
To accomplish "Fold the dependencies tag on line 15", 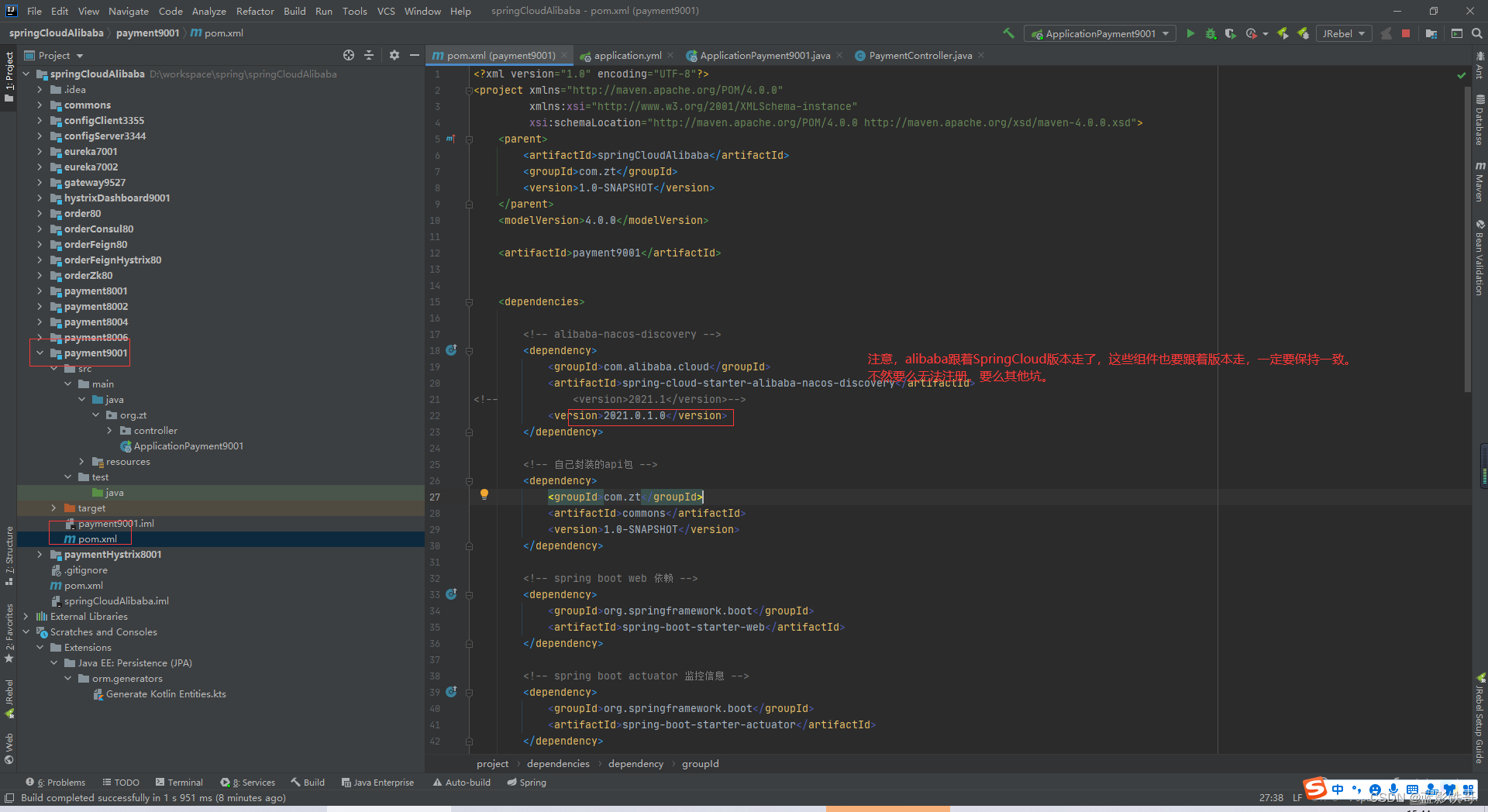I will coord(469,302).
